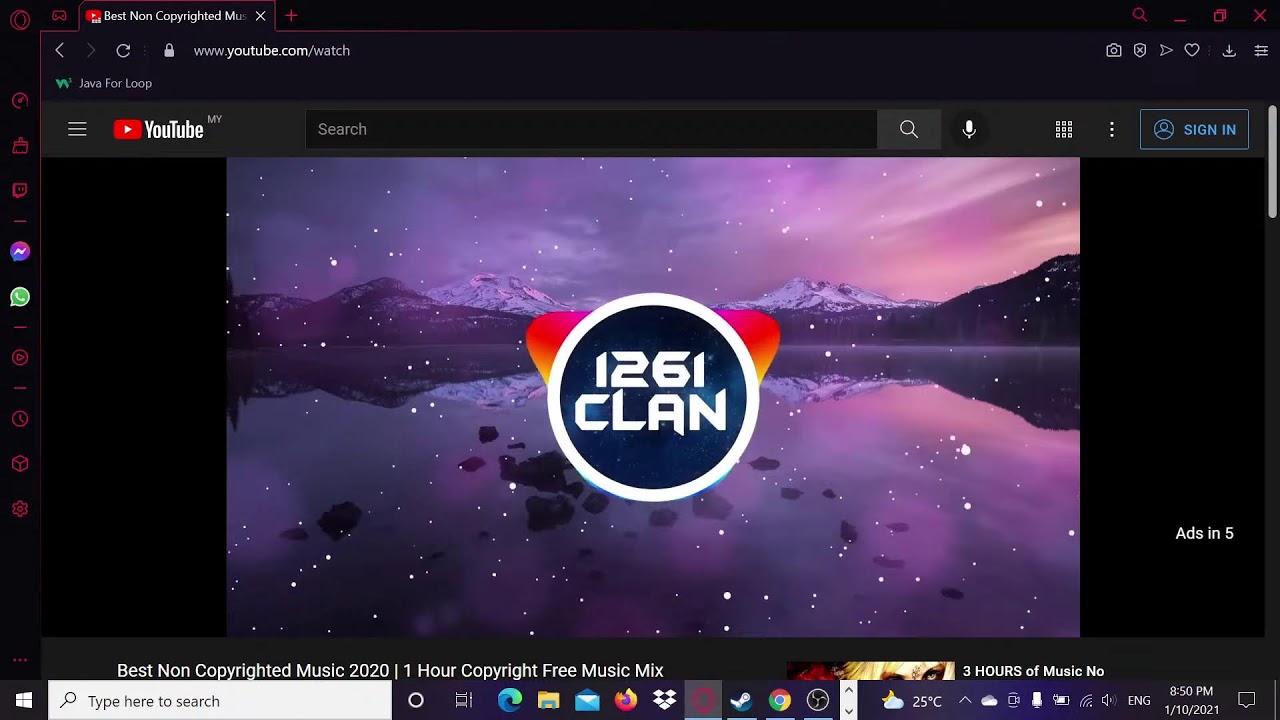Click suggested video thumbnail
This screenshot has height=720, width=1280.
pyautogui.click(x=870, y=671)
